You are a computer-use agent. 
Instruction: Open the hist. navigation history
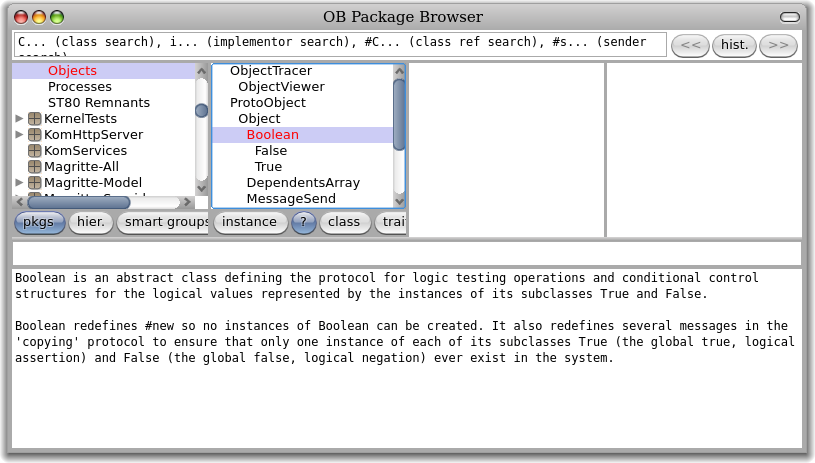click(734, 45)
